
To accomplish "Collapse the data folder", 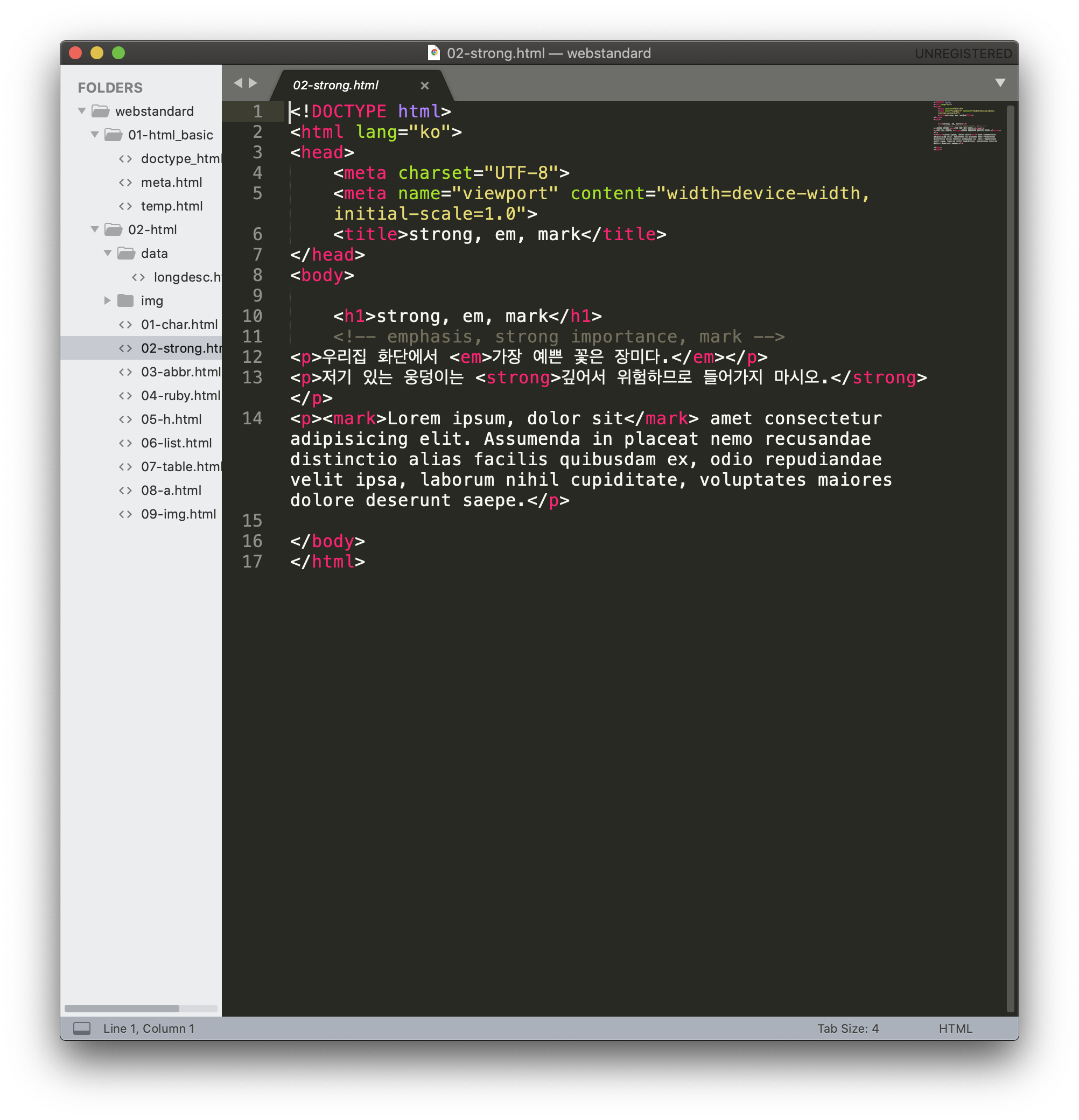I will pyautogui.click(x=108, y=253).
